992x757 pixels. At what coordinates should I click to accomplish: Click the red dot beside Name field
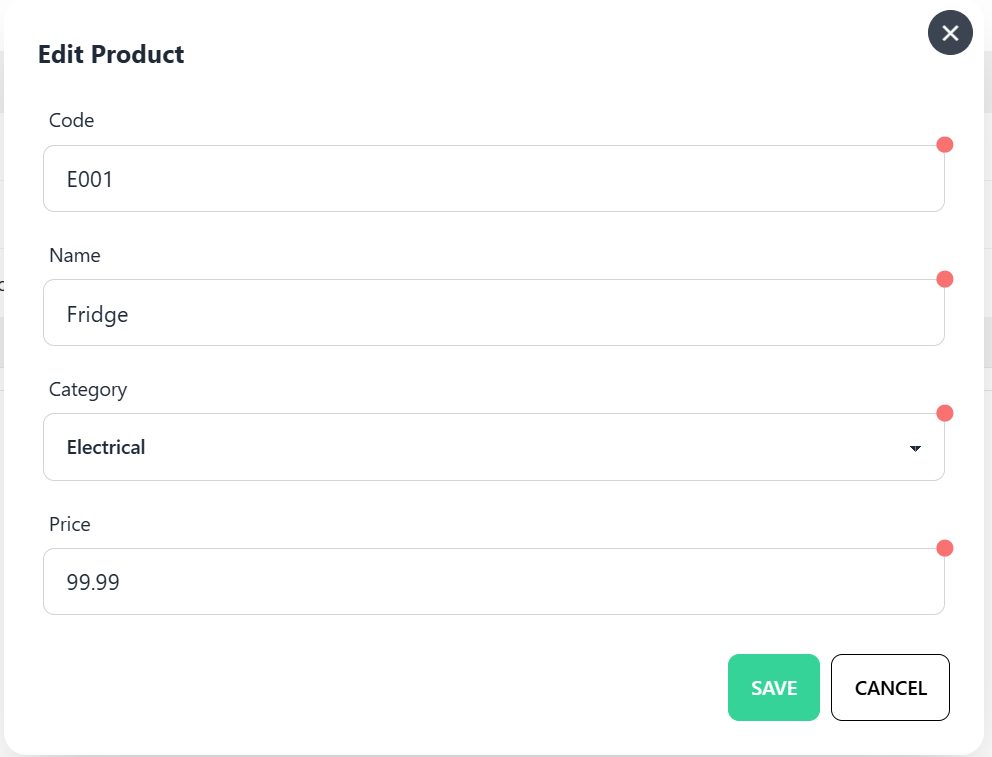pyautogui.click(x=944, y=279)
